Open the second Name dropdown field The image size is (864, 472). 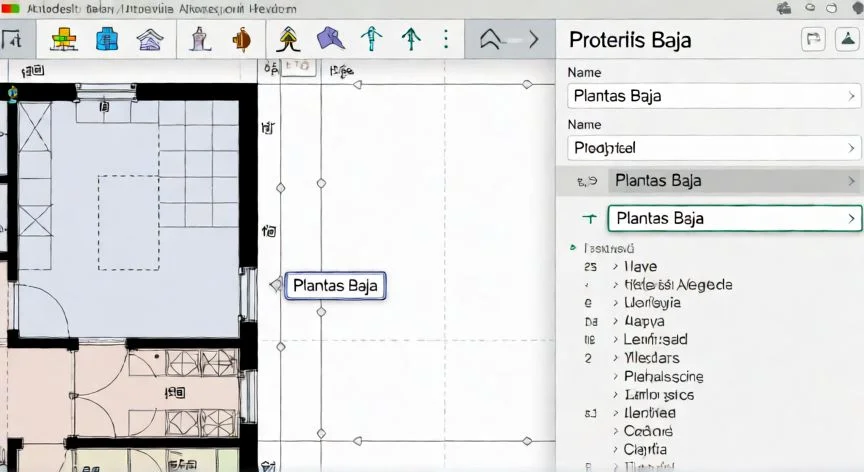point(714,148)
